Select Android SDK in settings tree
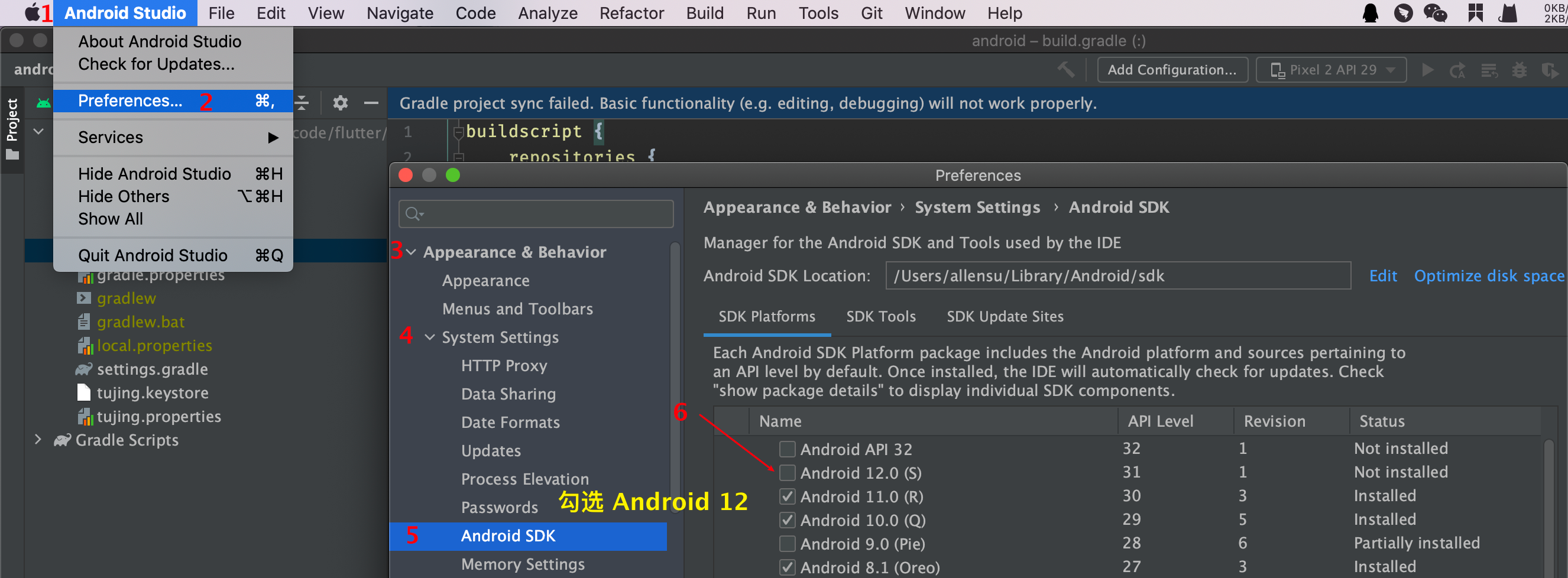The image size is (1568, 578). (x=528, y=536)
